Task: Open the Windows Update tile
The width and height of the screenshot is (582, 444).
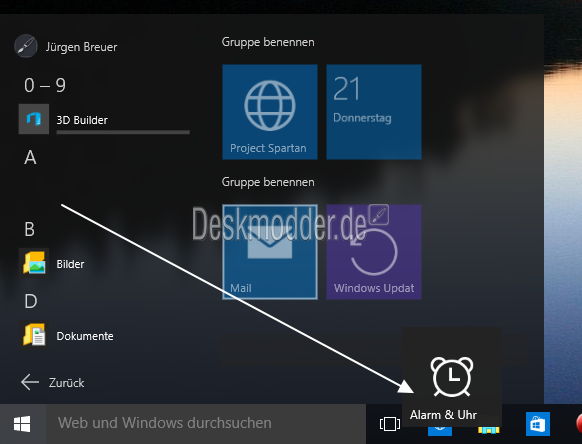Action: pyautogui.click(x=374, y=252)
